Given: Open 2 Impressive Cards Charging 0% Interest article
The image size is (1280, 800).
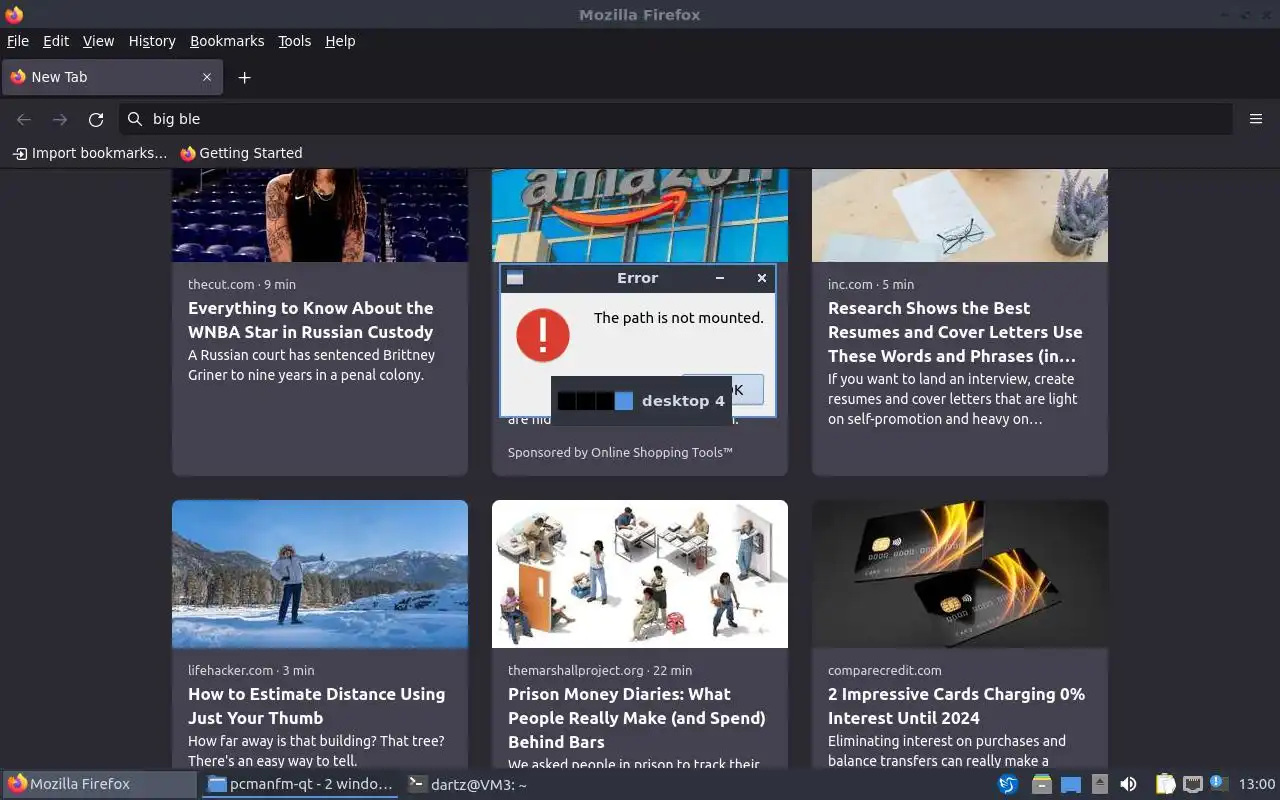Looking at the screenshot, I should [956, 706].
